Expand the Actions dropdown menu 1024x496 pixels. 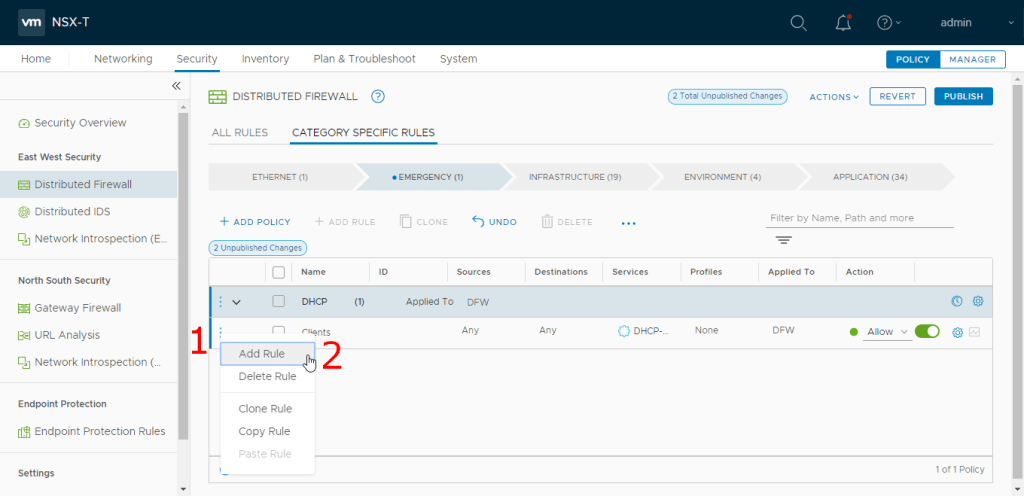tap(834, 97)
